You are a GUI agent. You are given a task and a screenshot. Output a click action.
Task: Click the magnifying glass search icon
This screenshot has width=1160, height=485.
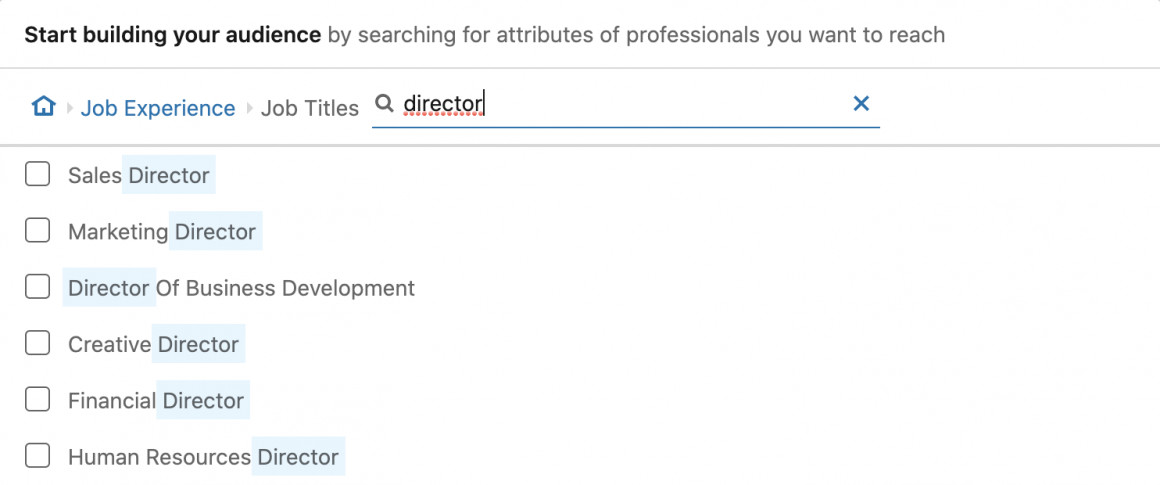point(384,104)
